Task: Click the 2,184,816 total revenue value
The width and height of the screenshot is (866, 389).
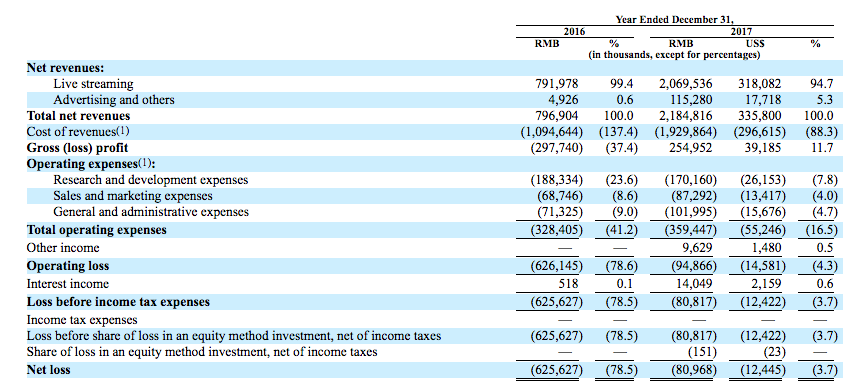Action: (687, 116)
